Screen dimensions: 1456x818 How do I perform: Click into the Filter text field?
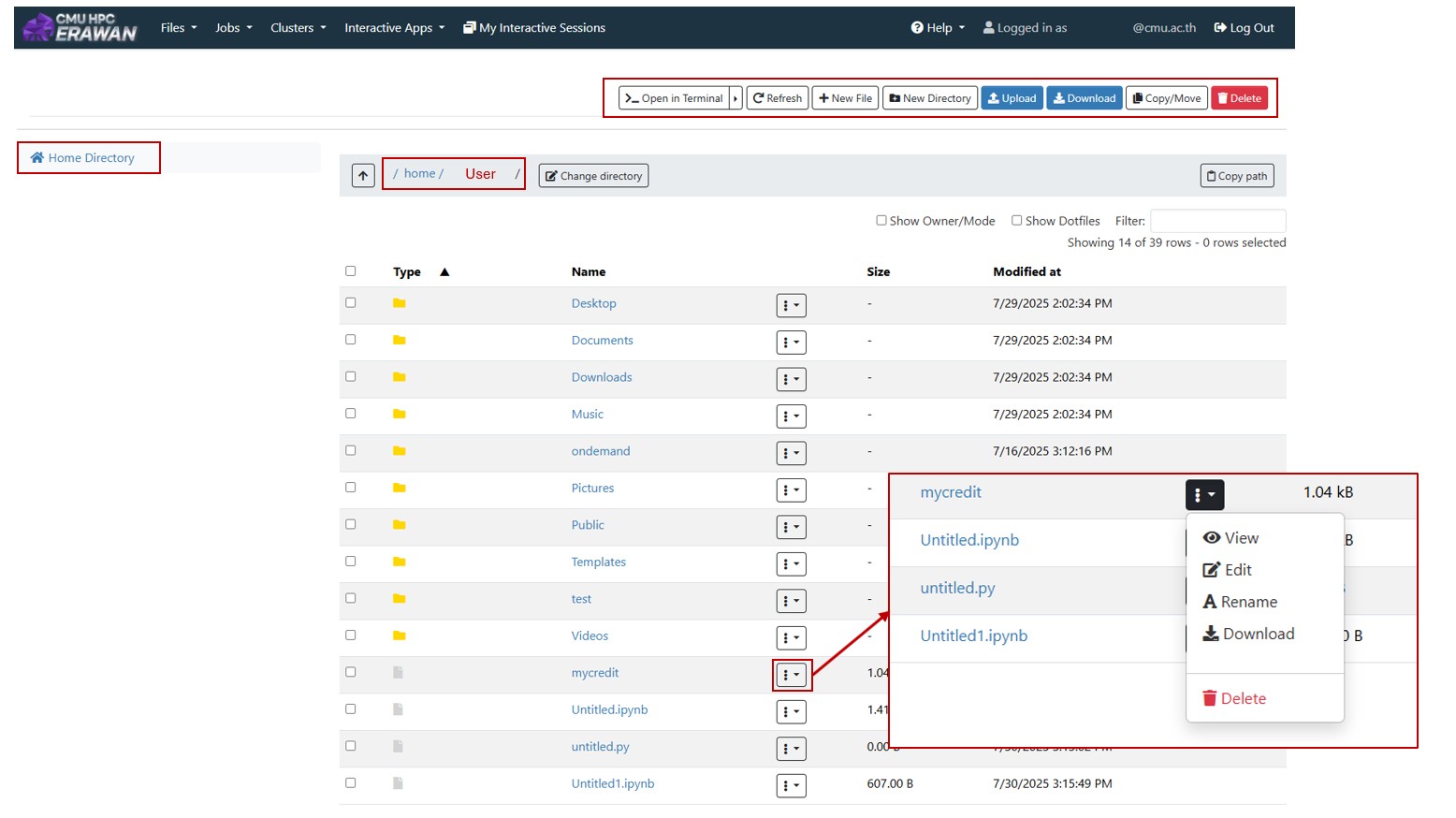(1217, 221)
